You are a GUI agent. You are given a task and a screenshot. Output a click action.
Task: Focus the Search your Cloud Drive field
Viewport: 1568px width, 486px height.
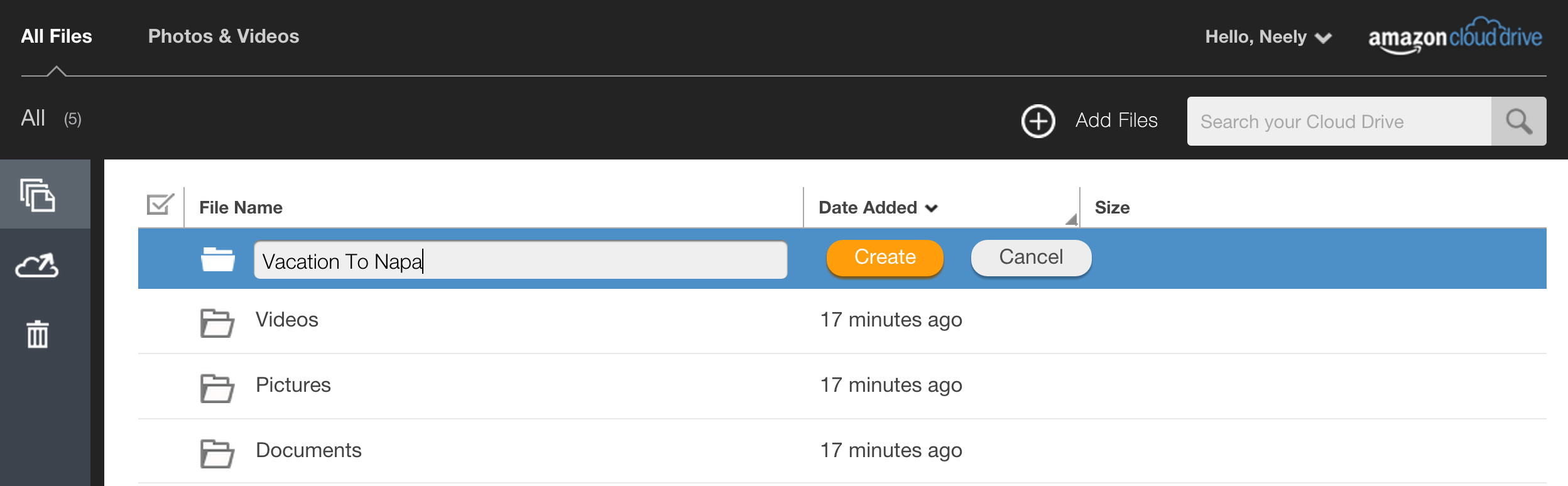(1339, 121)
